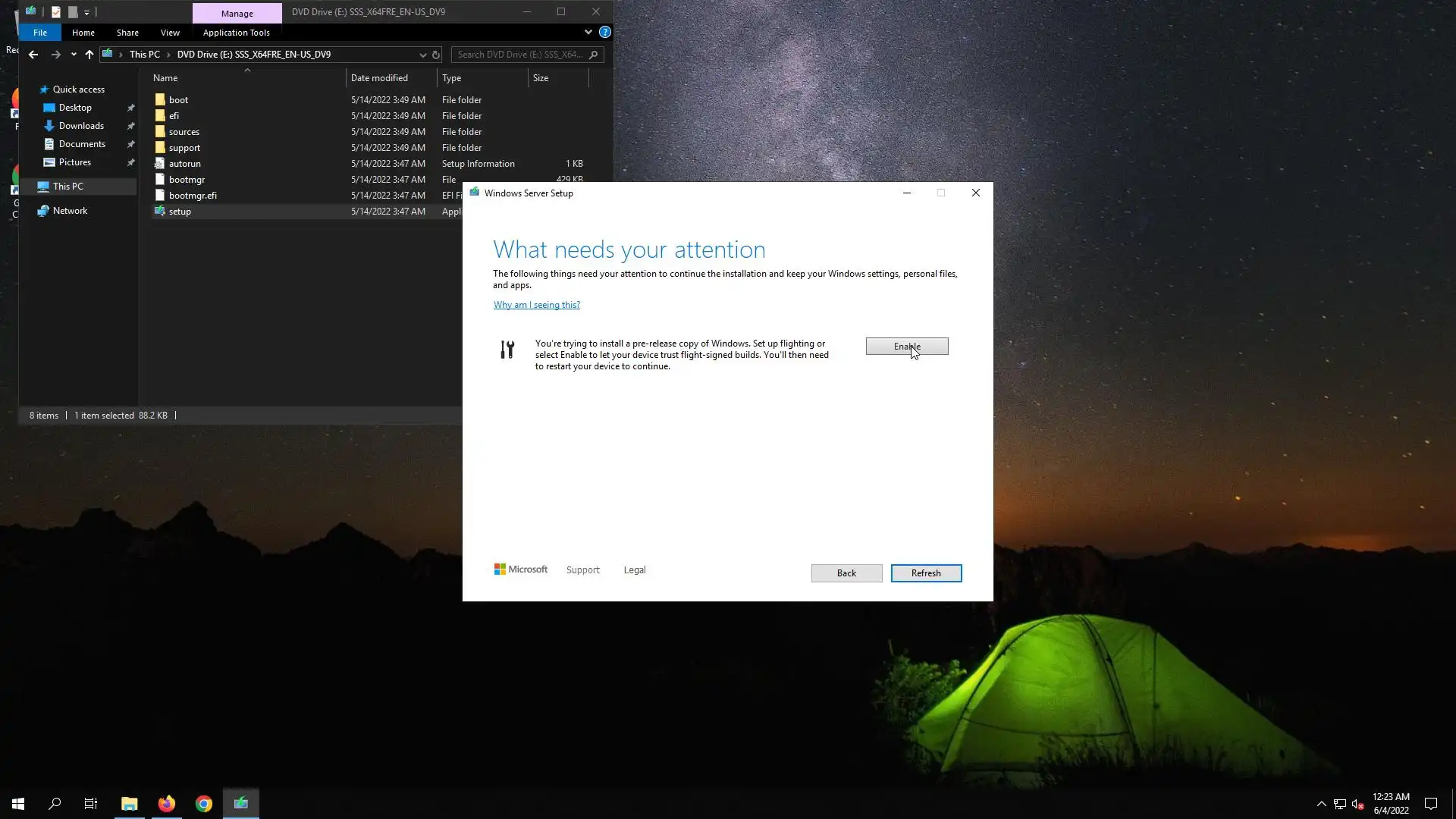Click the up-one-level arrow in Explorer
Viewport: 1456px width, 819px height.
[89, 55]
